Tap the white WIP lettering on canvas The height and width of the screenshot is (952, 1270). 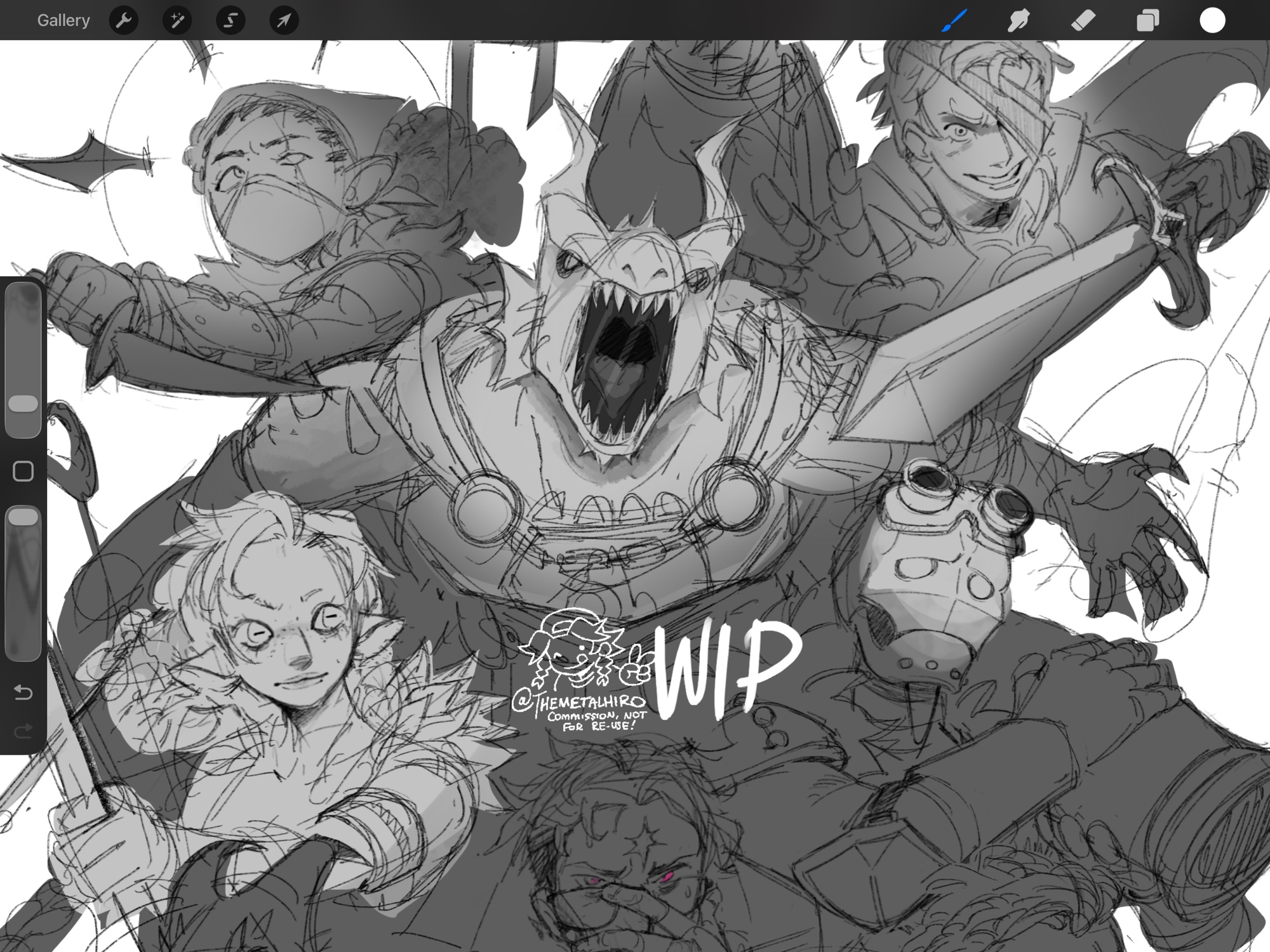tap(724, 670)
